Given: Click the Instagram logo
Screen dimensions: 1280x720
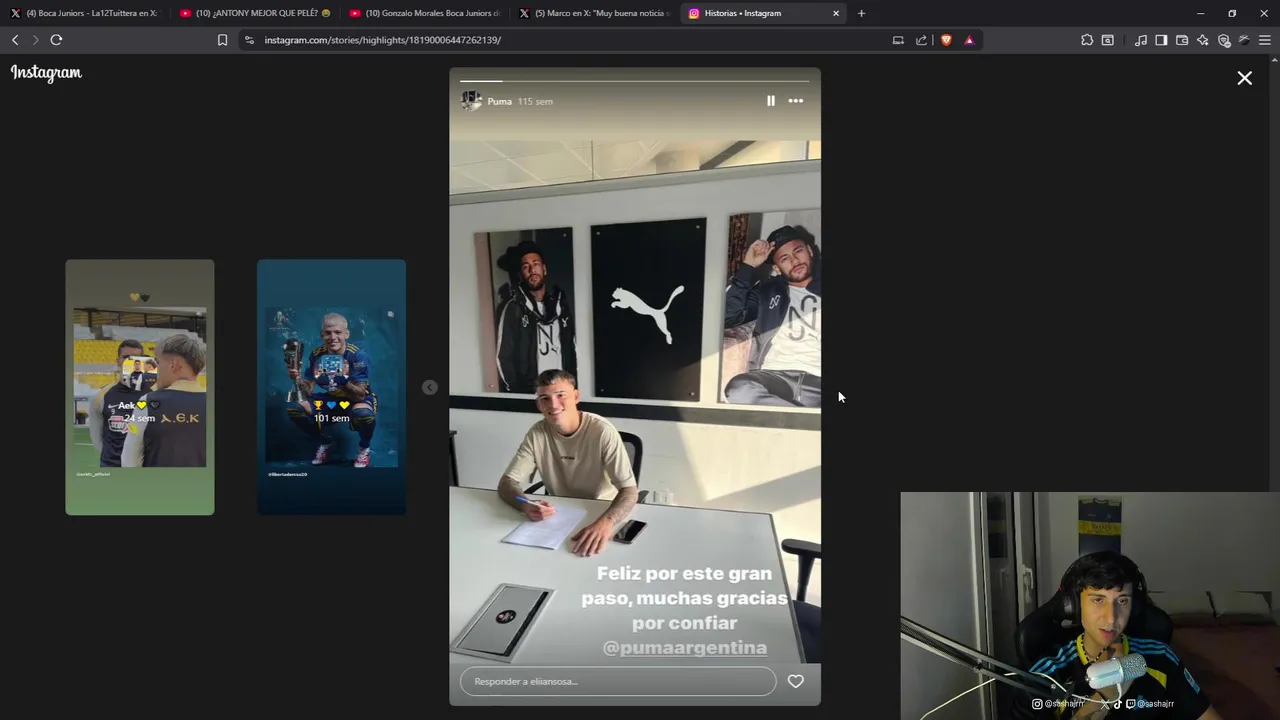Looking at the screenshot, I should (x=46, y=73).
